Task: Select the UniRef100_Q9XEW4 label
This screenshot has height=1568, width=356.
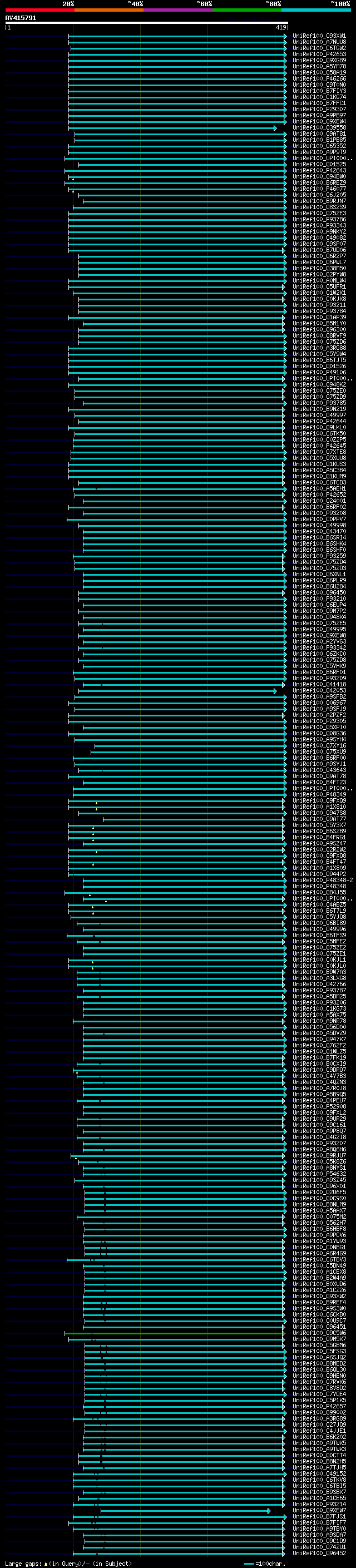Action: coord(319,121)
